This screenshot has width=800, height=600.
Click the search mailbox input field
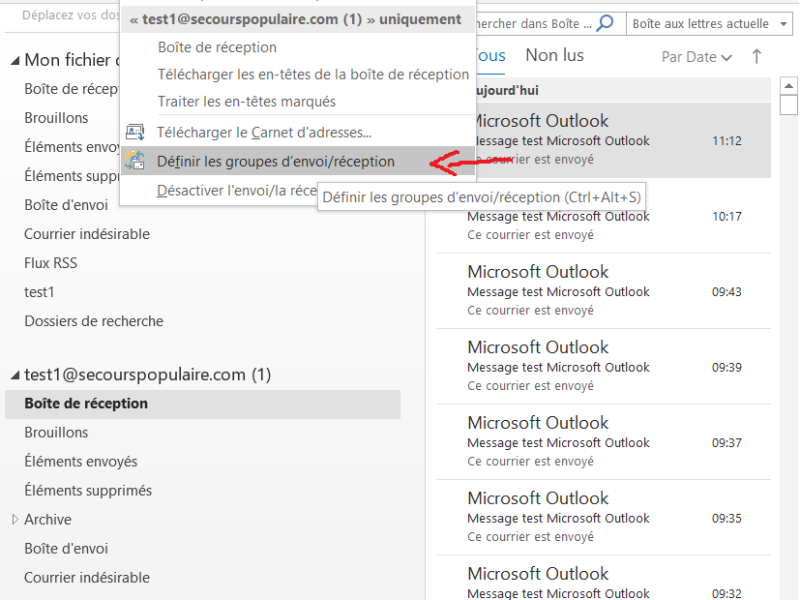(x=535, y=23)
